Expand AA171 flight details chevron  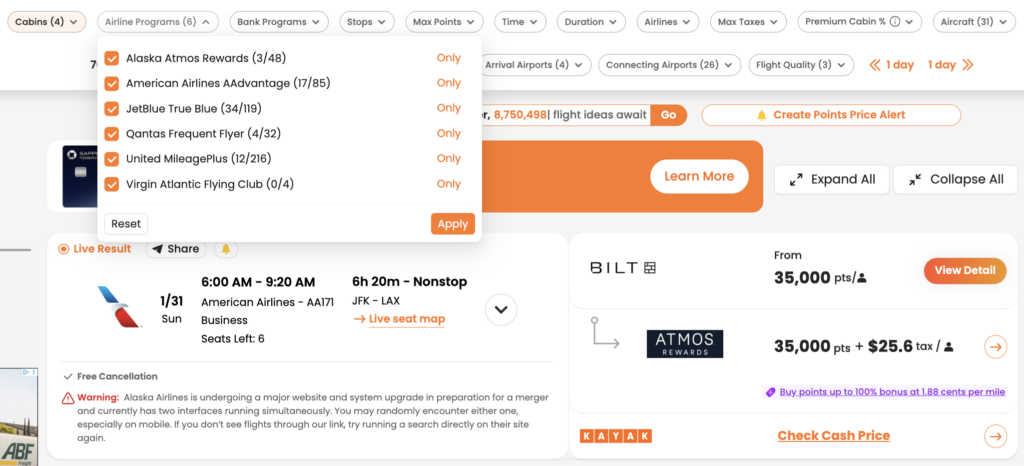coord(501,309)
